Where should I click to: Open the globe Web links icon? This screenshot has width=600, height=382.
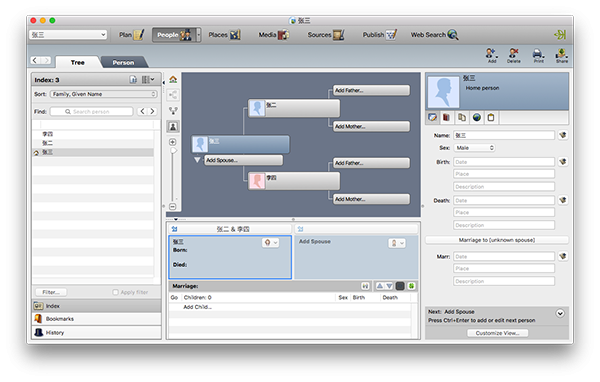tap(476, 118)
